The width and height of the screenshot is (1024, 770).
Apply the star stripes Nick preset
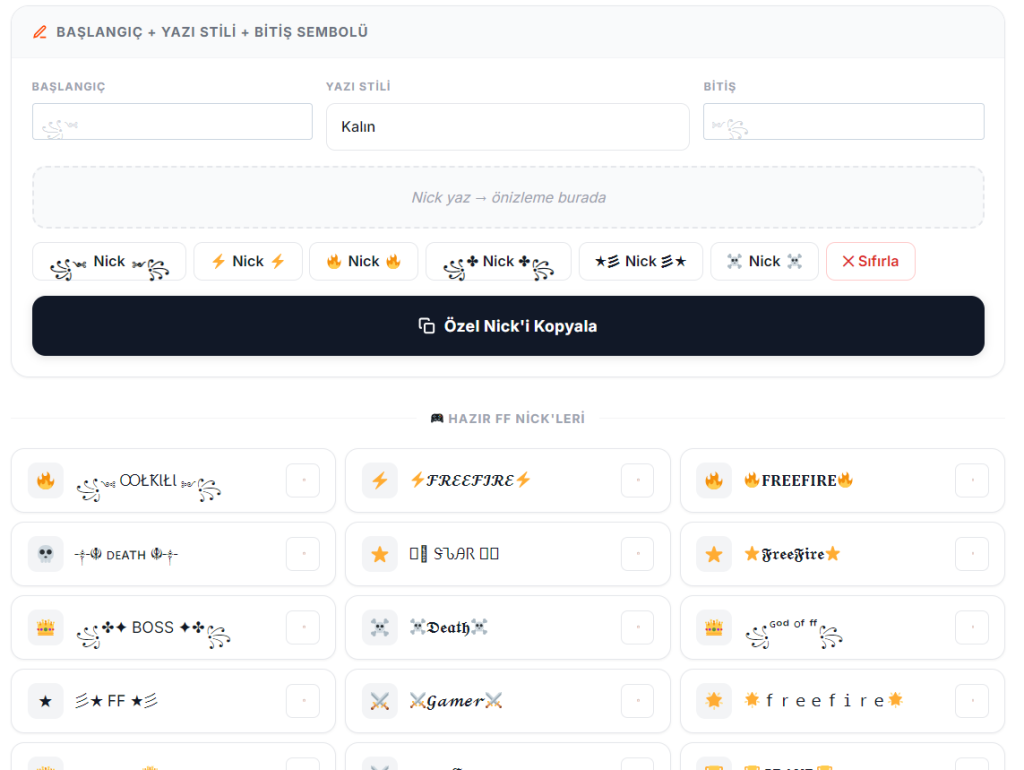pos(641,262)
